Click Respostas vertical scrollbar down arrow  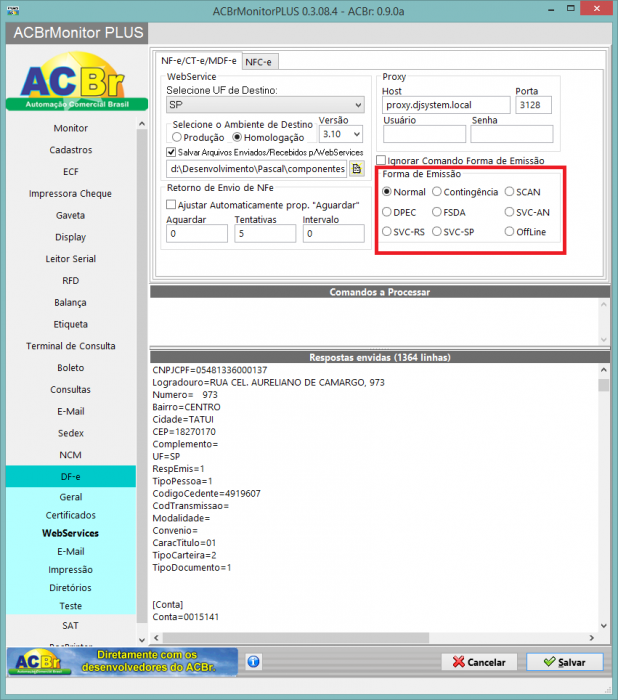604,625
